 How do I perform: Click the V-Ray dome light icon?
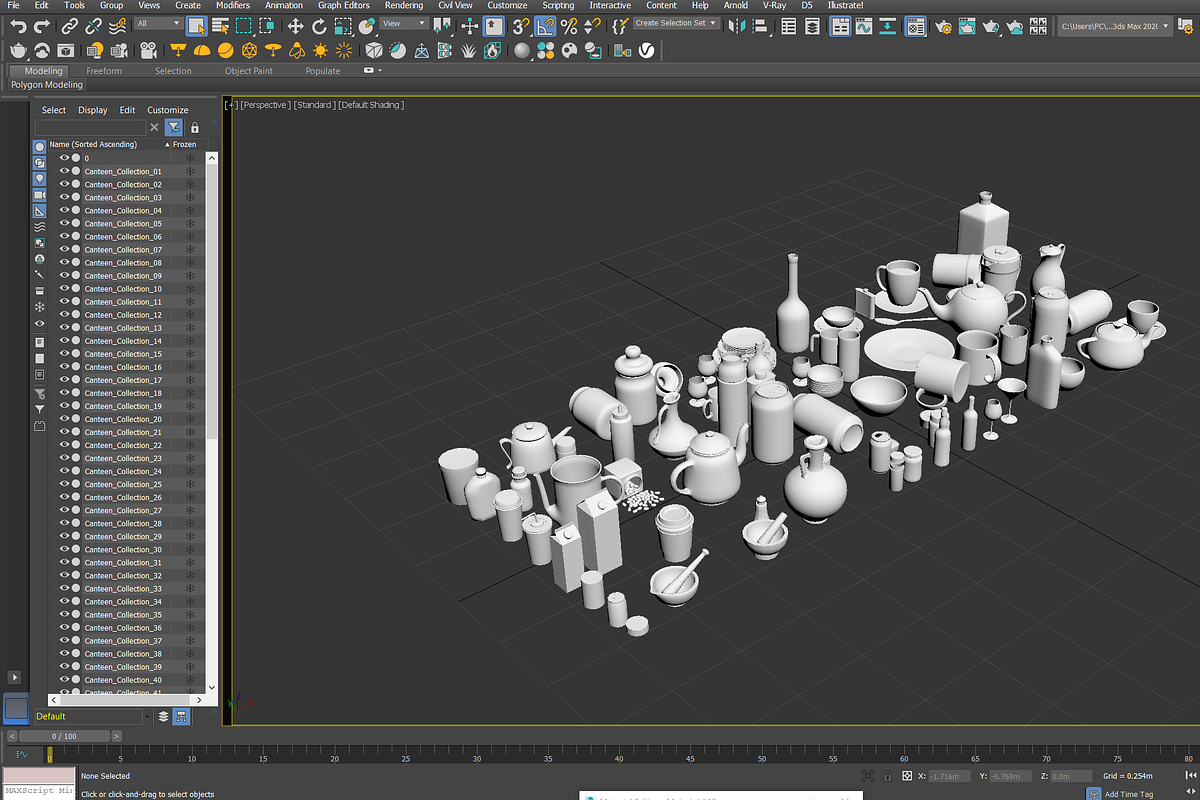pos(201,50)
